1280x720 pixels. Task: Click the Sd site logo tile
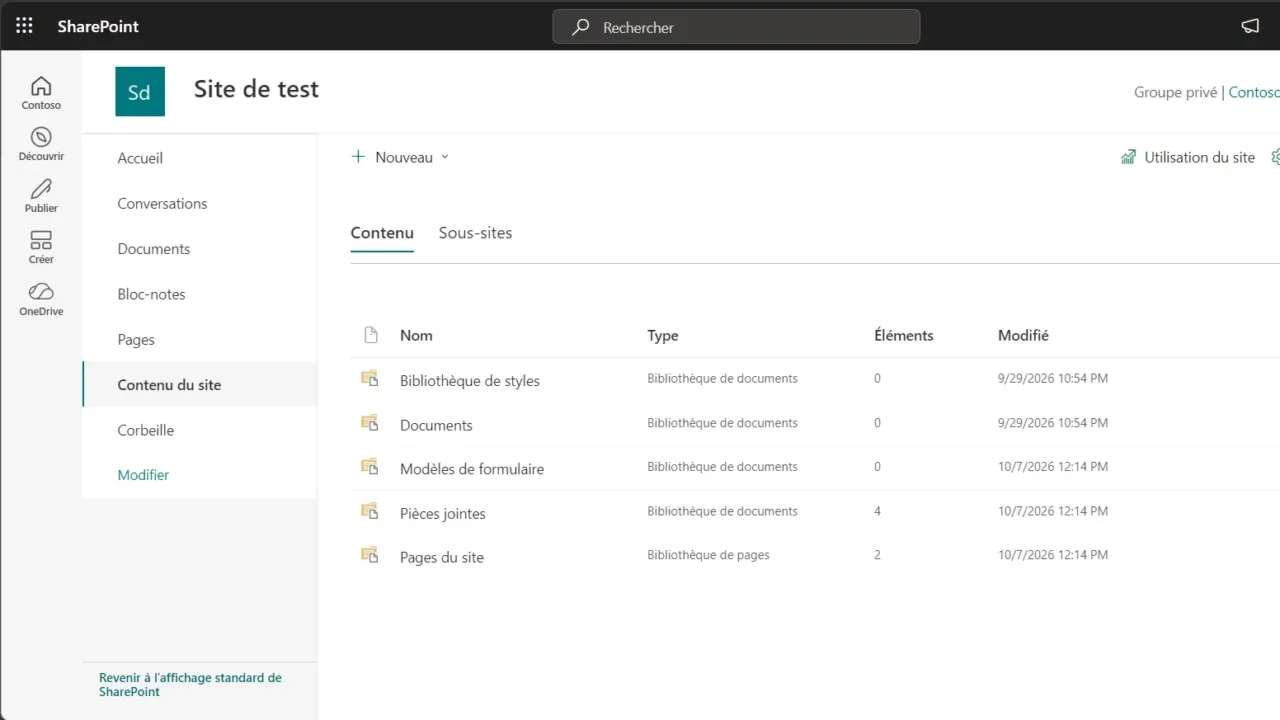point(140,92)
